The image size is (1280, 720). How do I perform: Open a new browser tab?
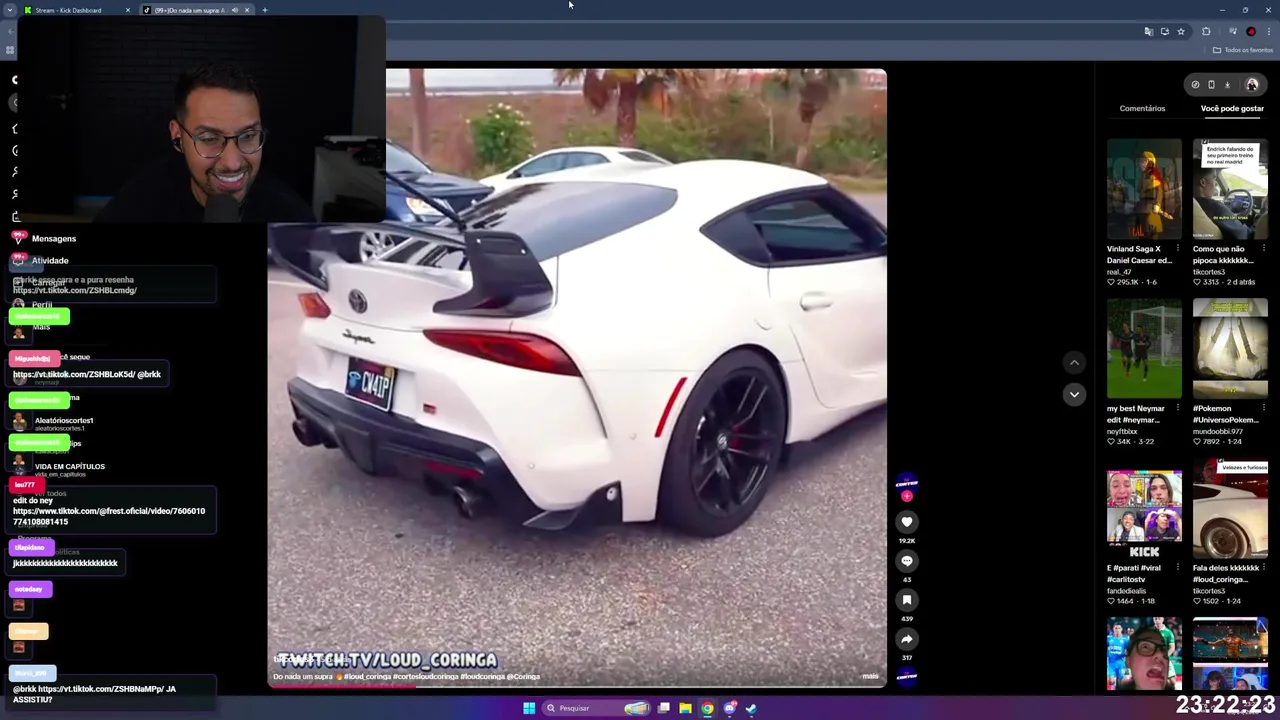tap(264, 10)
